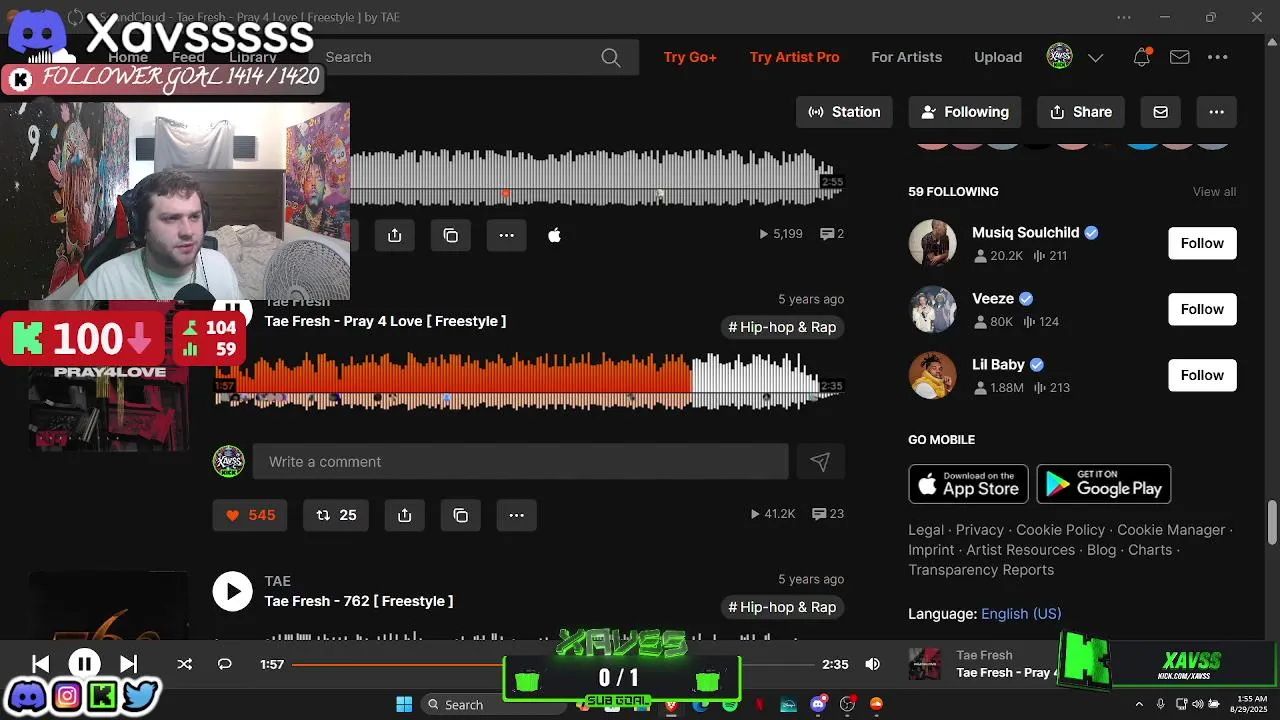Skip to previous track in the player bar
The image size is (1280, 720).
(x=40, y=664)
